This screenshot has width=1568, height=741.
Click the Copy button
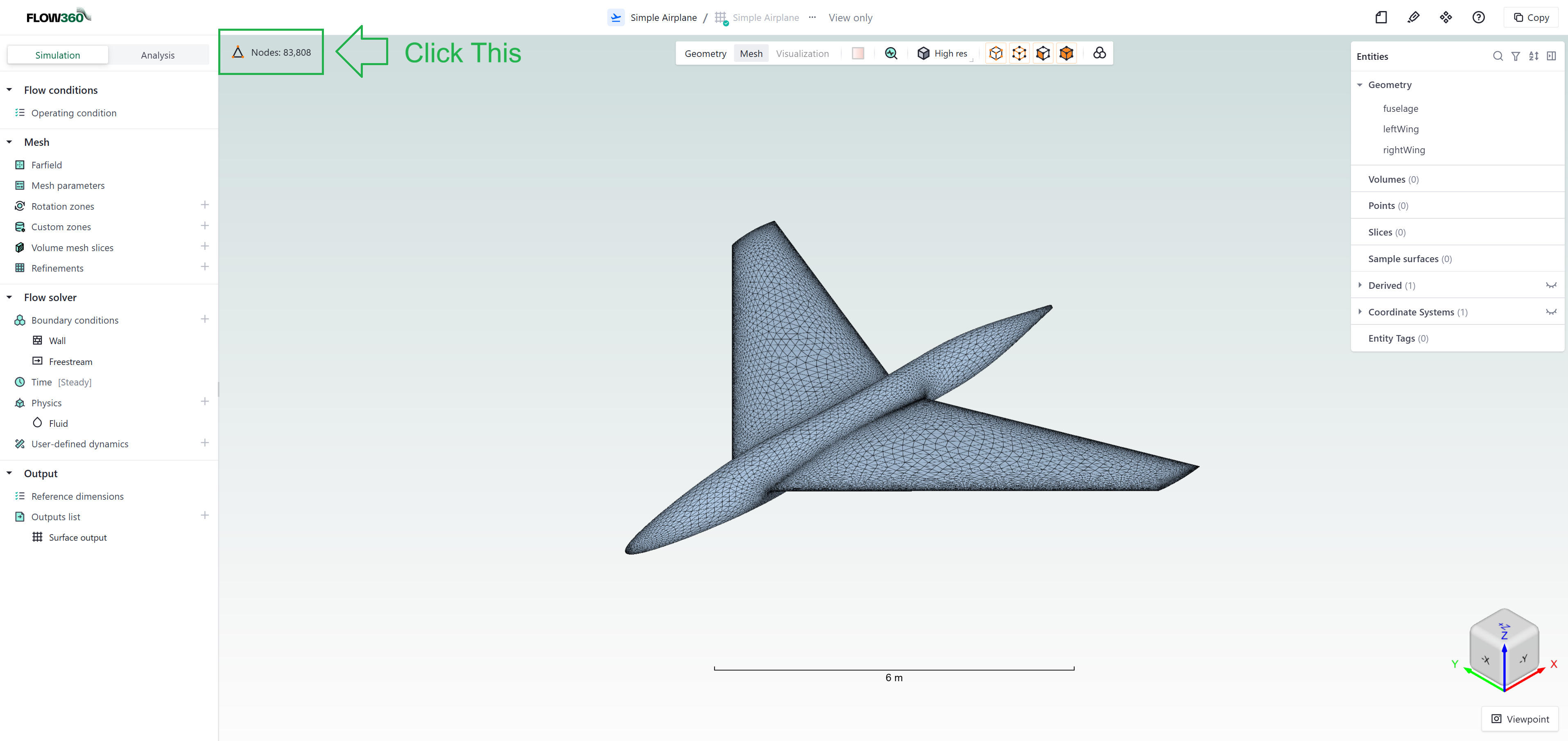click(x=1531, y=18)
